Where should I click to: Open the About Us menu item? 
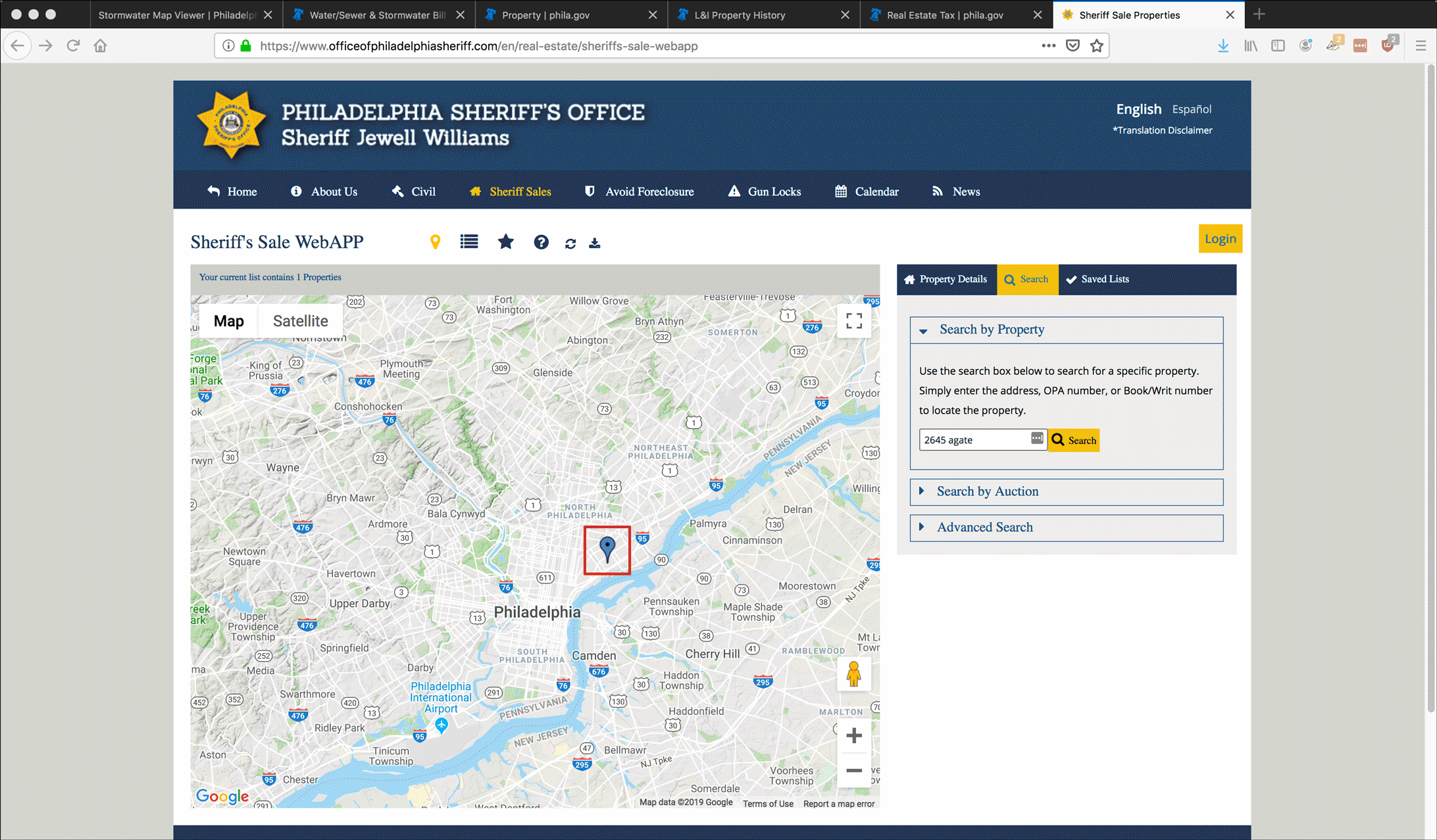coord(333,191)
